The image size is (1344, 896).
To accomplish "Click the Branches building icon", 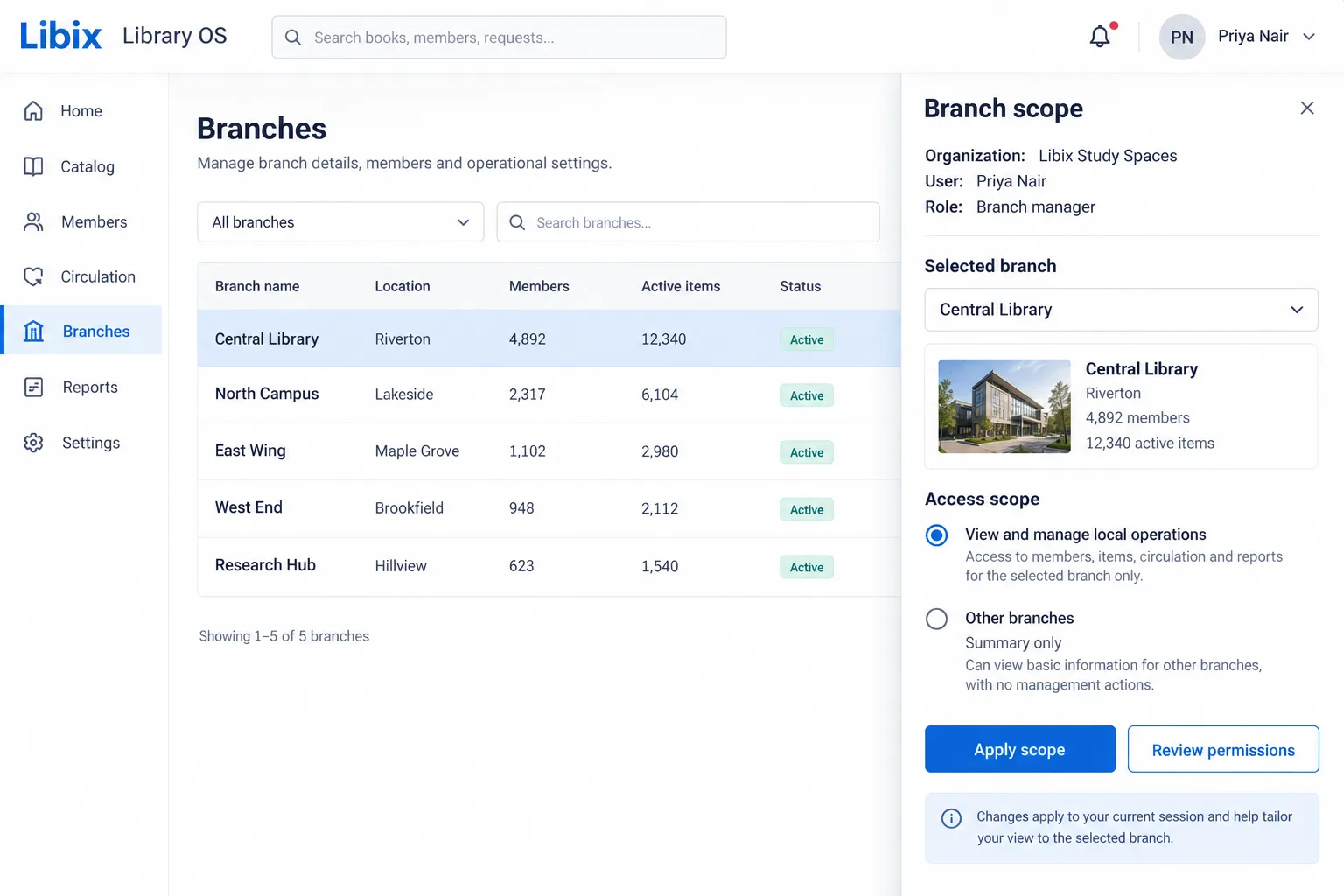I will click(33, 331).
